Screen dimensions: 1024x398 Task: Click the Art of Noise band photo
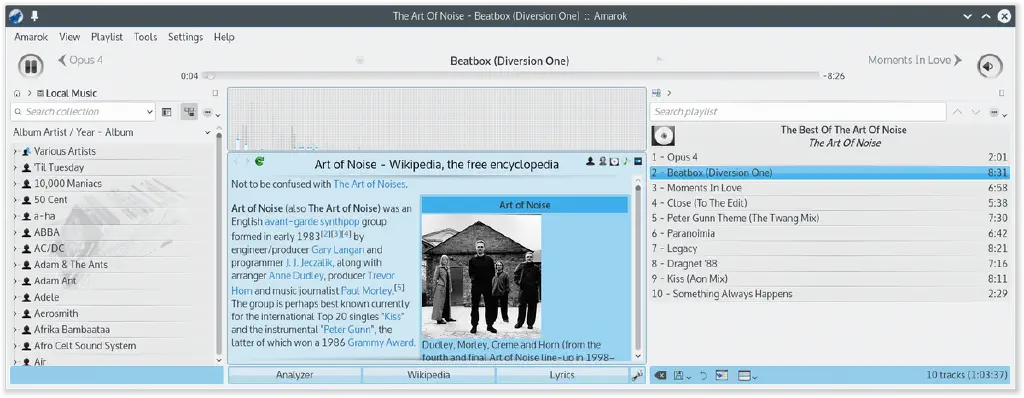[x=481, y=276]
